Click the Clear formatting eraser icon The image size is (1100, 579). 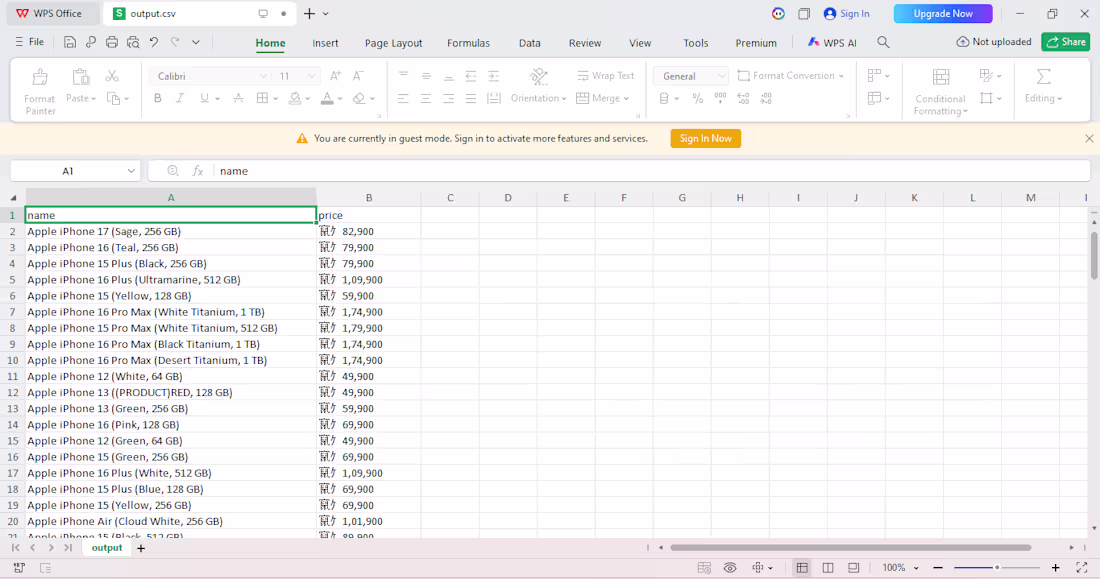pos(359,98)
